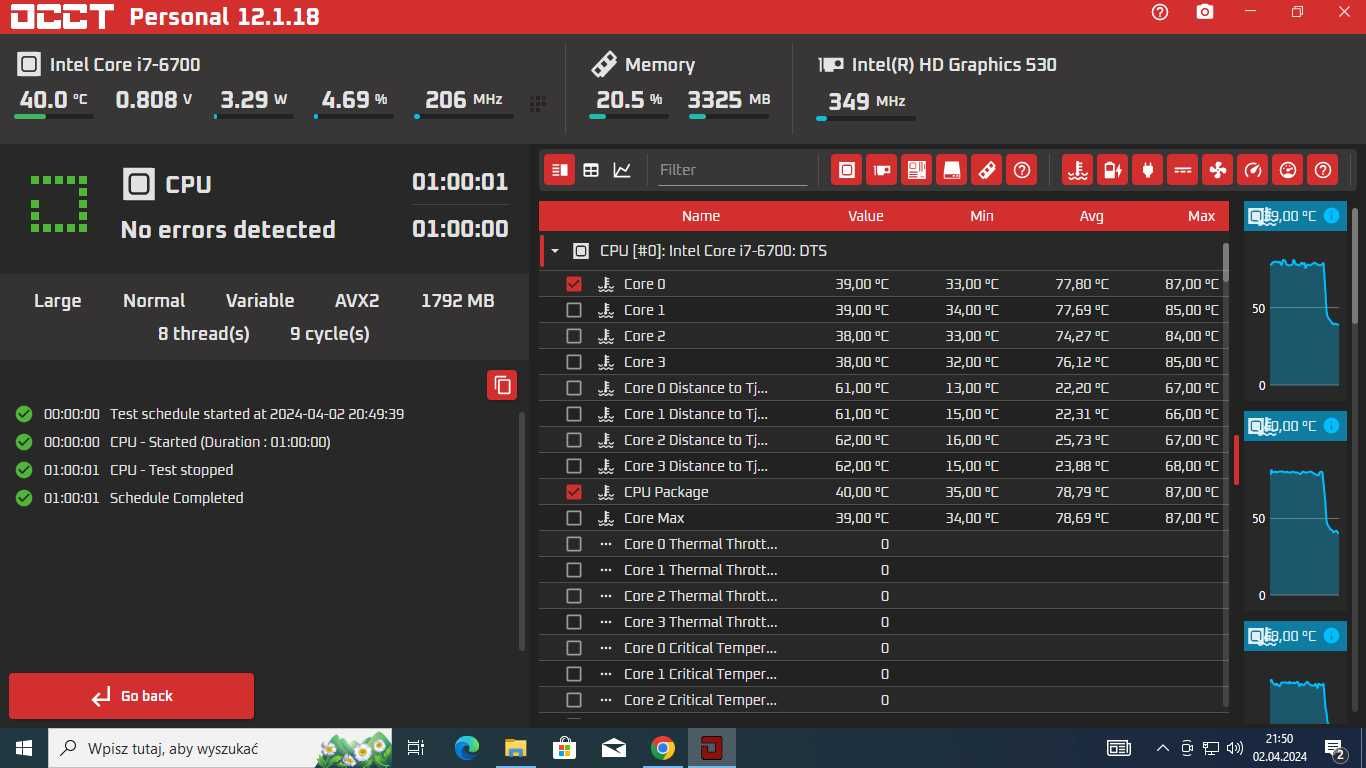Filter sensors by voltage lines icon
The height and width of the screenshot is (768, 1366).
(x=1182, y=170)
